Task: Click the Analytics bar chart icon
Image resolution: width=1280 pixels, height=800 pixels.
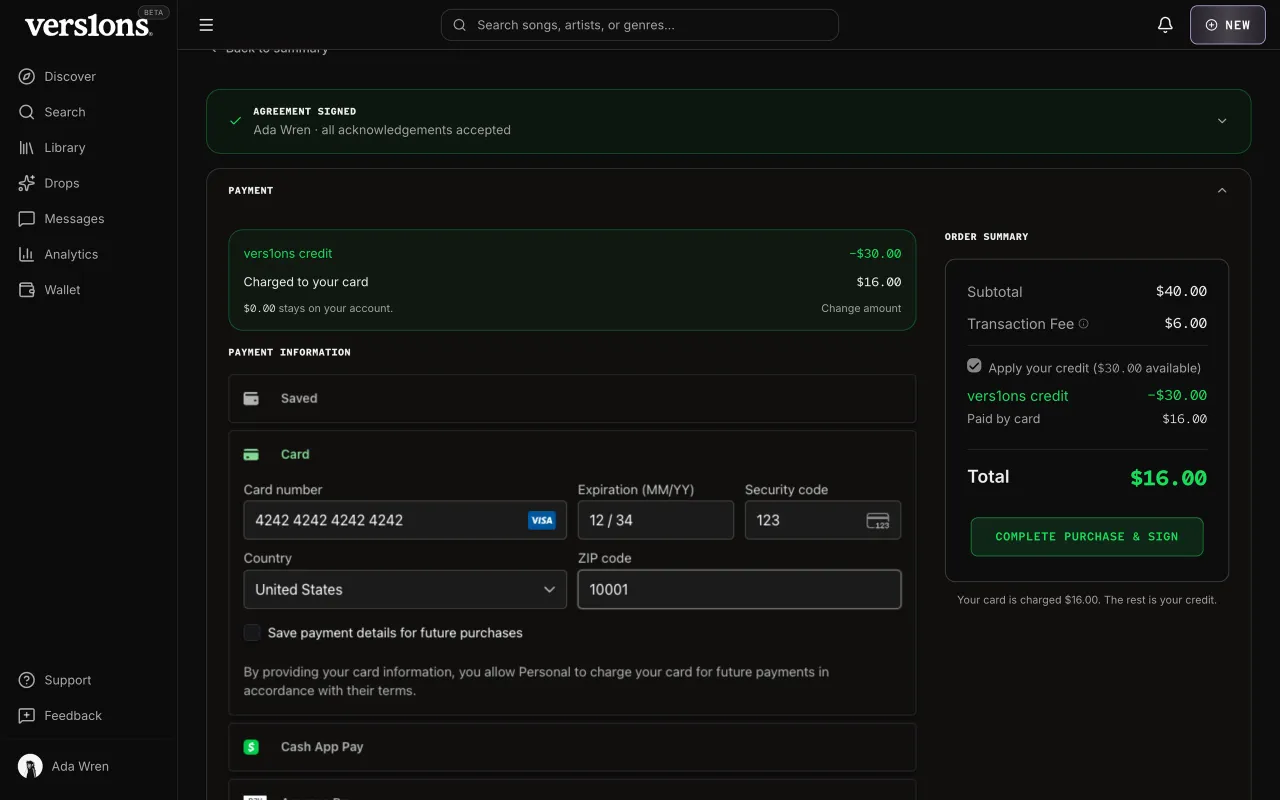Action: (27, 254)
